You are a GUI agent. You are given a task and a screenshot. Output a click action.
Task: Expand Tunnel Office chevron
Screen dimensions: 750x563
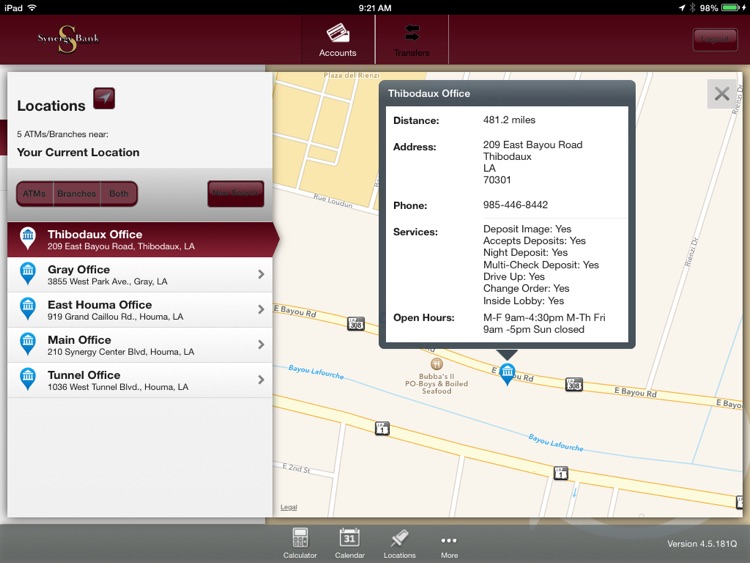click(261, 379)
